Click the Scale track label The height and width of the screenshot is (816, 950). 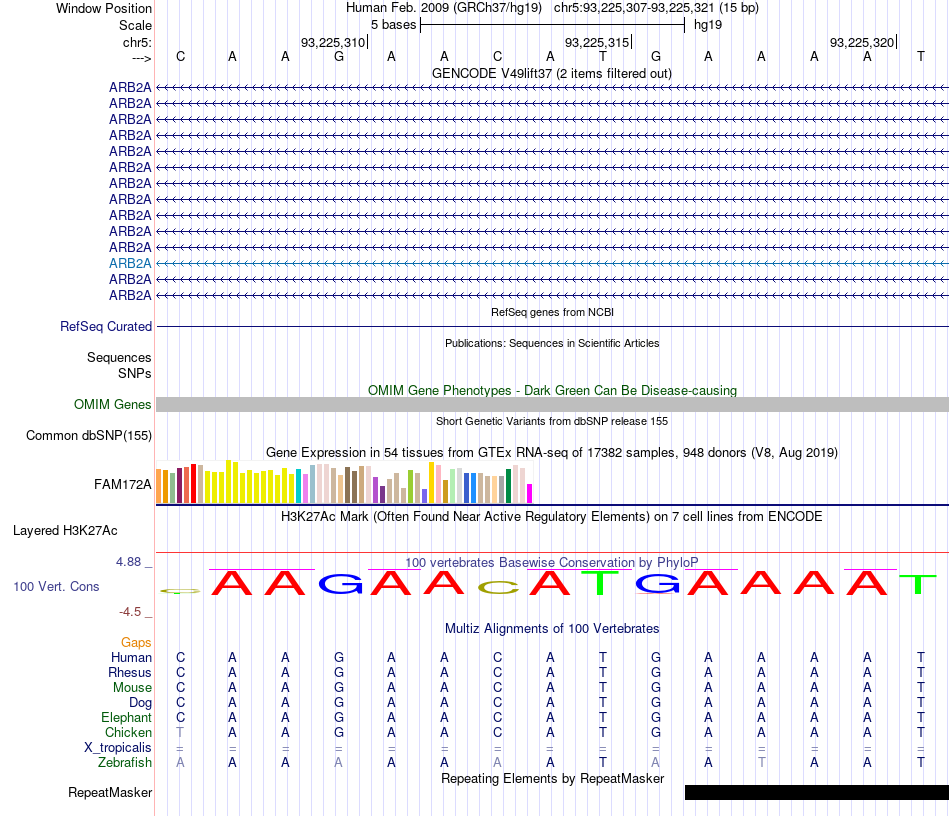(x=135, y=25)
